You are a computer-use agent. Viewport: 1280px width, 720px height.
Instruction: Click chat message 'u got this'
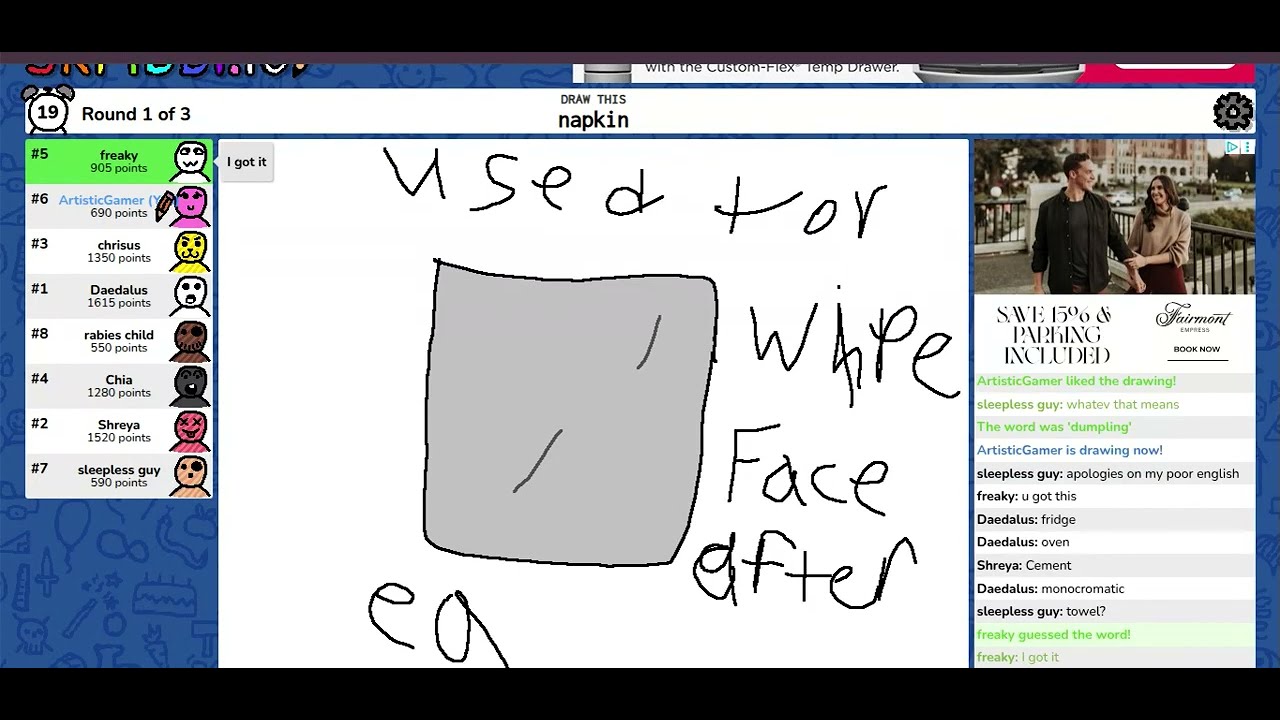coord(1026,496)
